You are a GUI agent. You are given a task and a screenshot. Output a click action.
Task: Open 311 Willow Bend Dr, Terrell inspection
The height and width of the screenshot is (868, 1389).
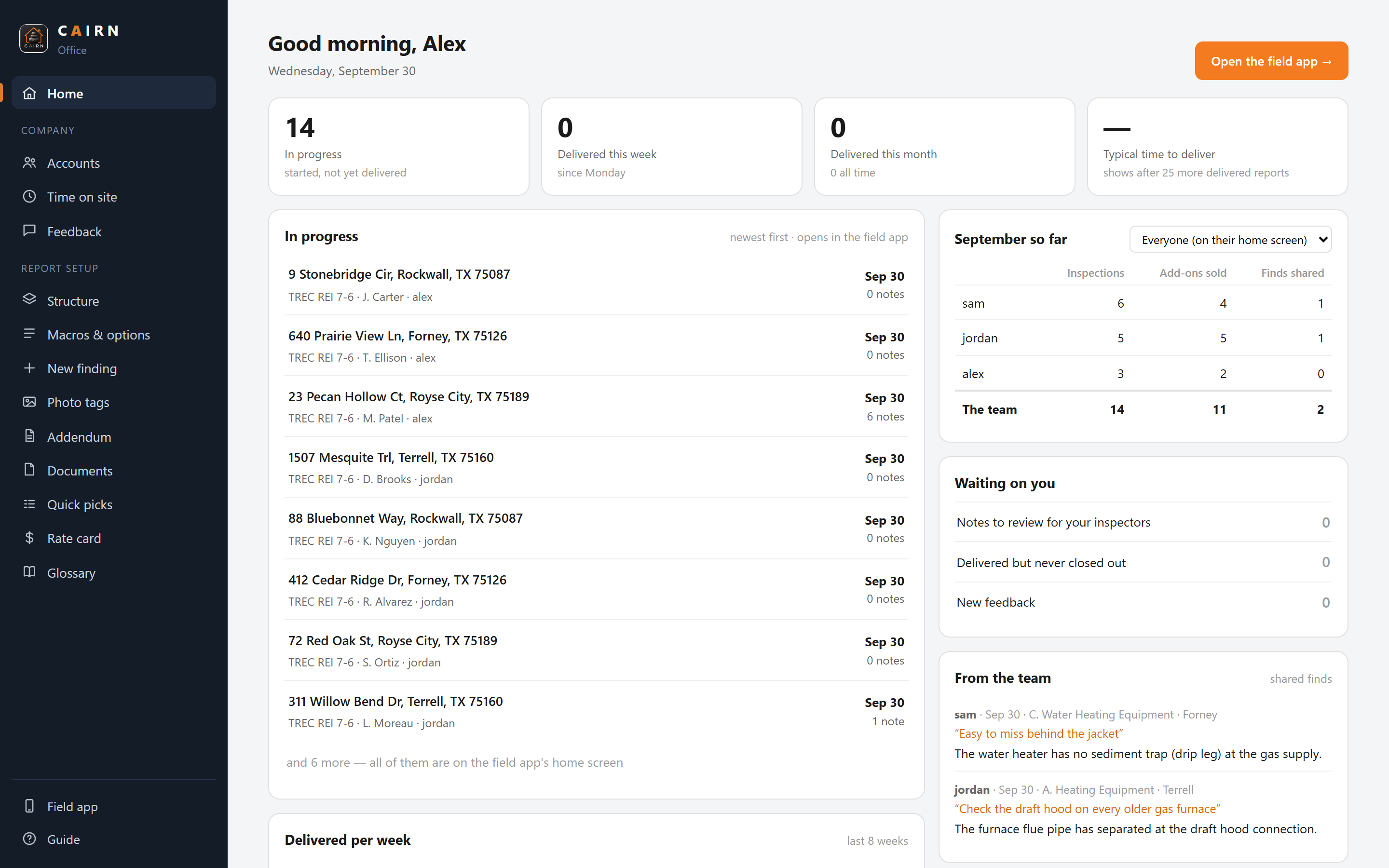click(596, 711)
